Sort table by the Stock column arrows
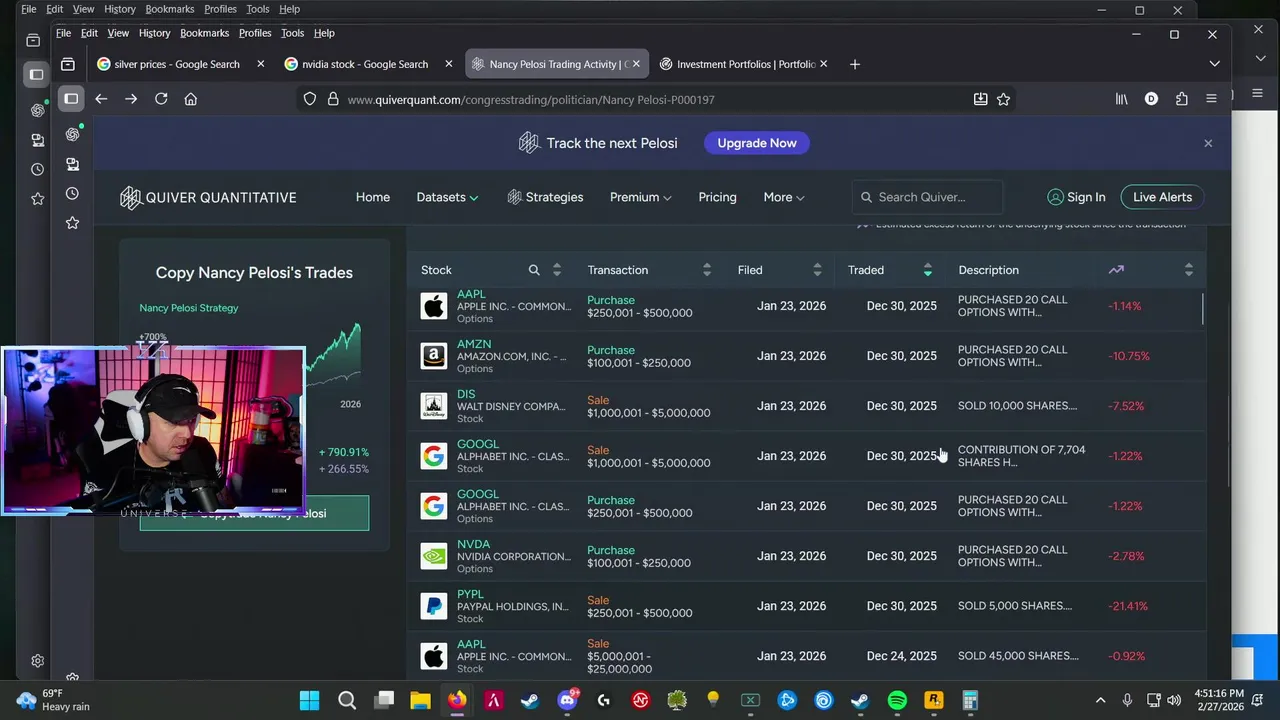Viewport: 1280px width, 720px height. pos(557,270)
